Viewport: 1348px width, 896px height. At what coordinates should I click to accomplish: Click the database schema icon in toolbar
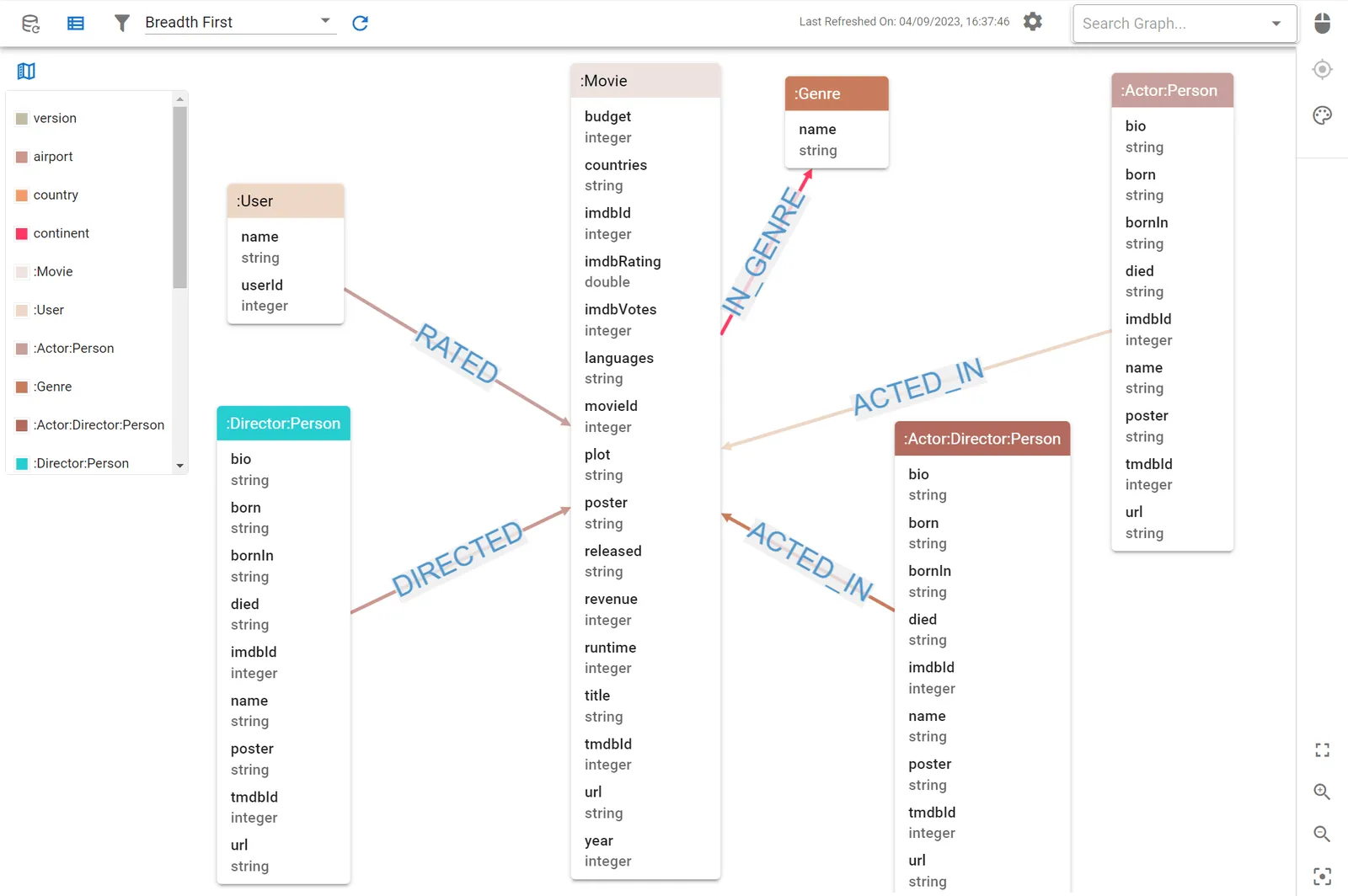[31, 24]
